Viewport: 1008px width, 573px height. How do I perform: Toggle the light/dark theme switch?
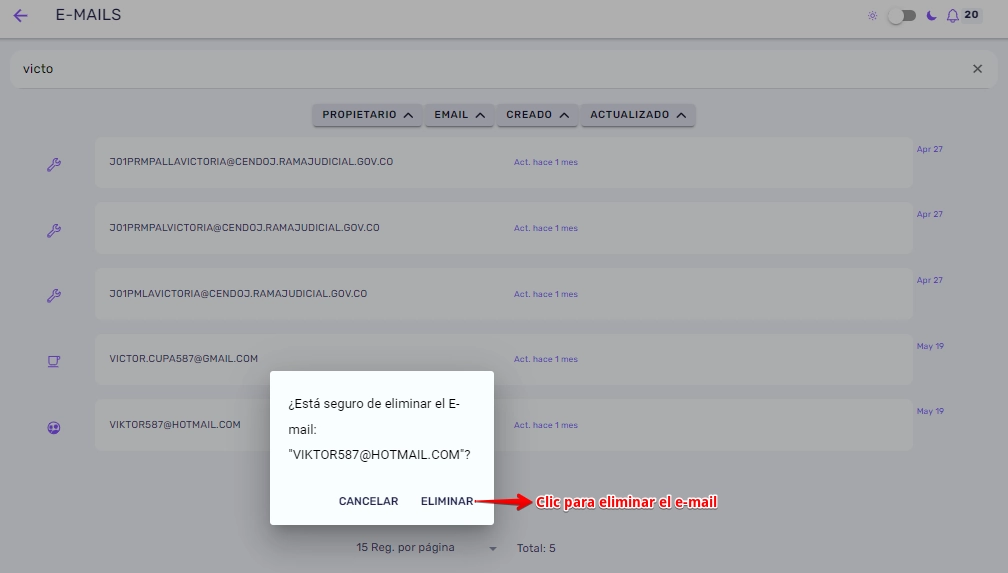pos(902,15)
